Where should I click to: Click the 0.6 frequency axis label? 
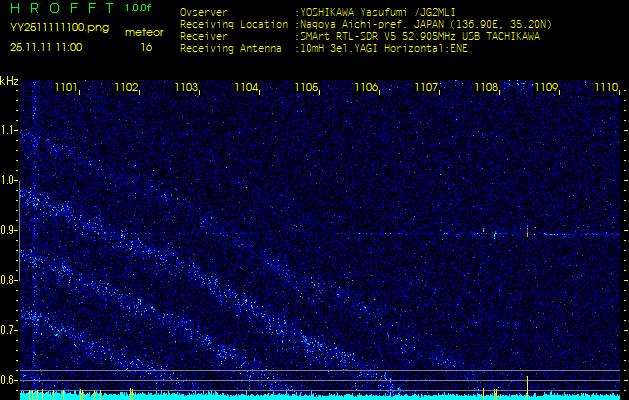click(x=9, y=379)
